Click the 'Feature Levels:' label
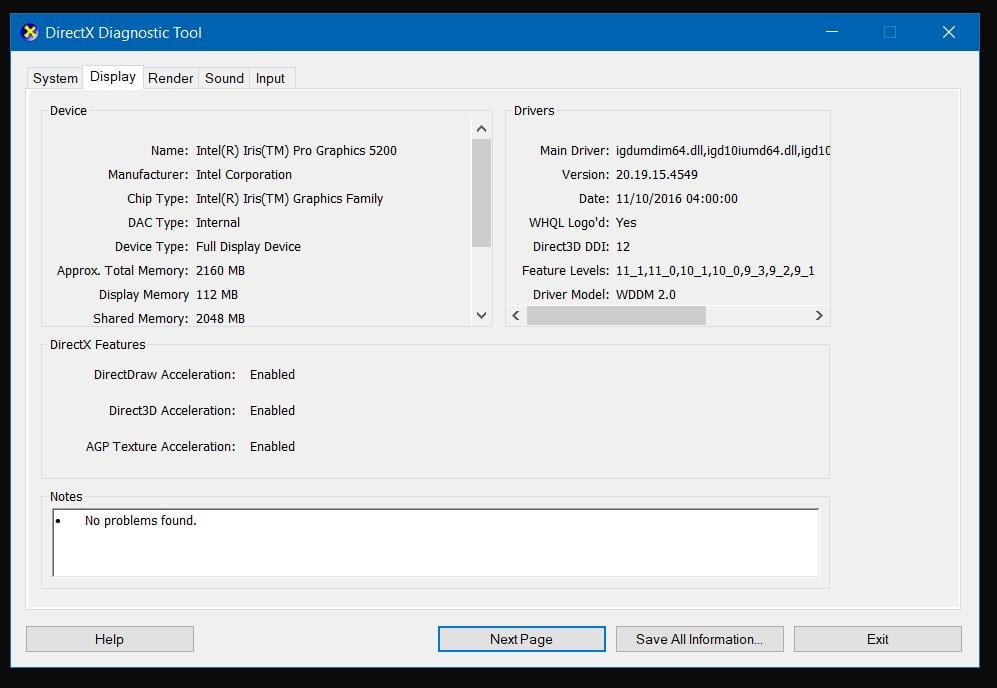997x688 pixels. pyautogui.click(x=565, y=271)
